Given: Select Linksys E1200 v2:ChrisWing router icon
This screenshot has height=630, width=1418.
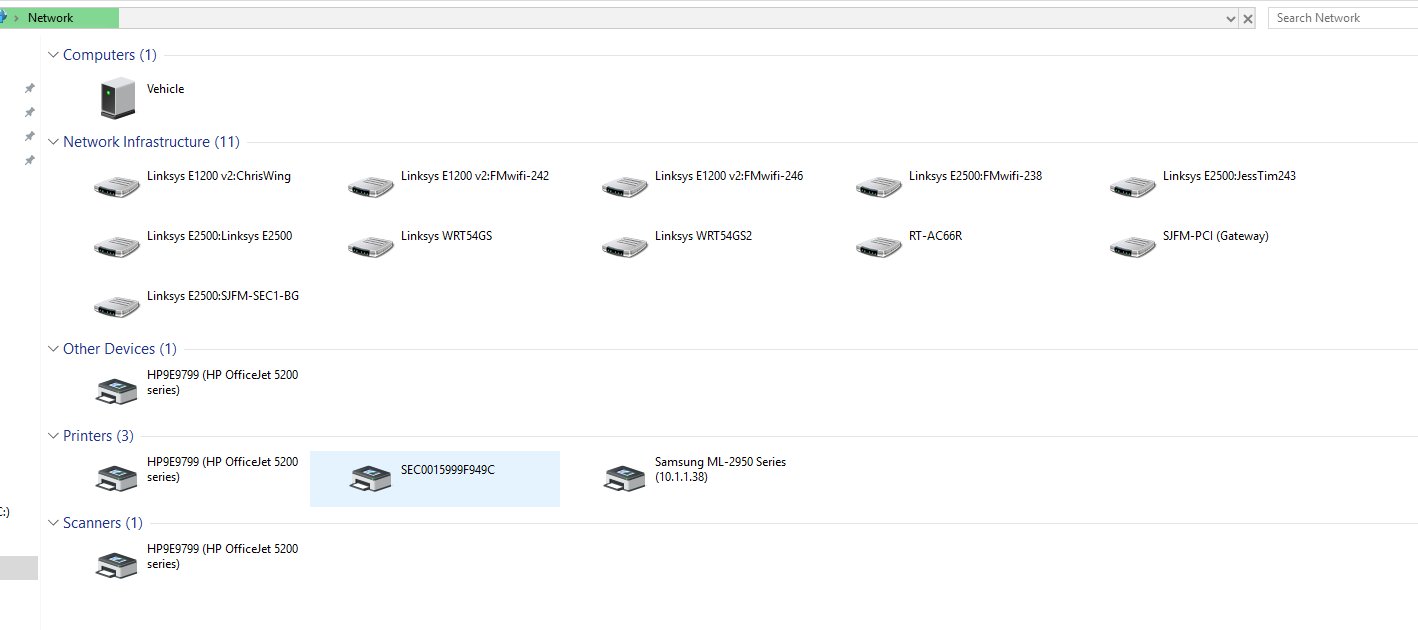Looking at the screenshot, I should [x=117, y=186].
